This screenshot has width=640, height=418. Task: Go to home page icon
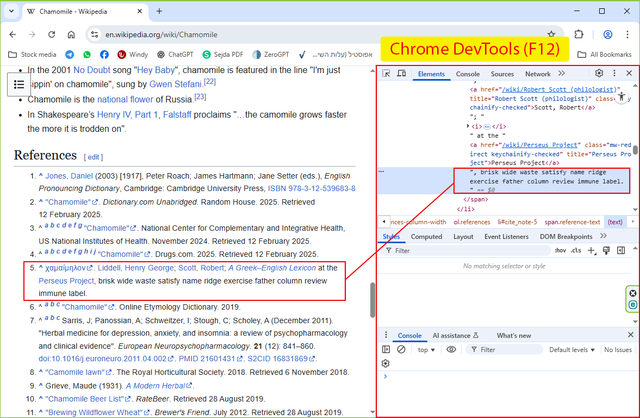tap(71, 34)
